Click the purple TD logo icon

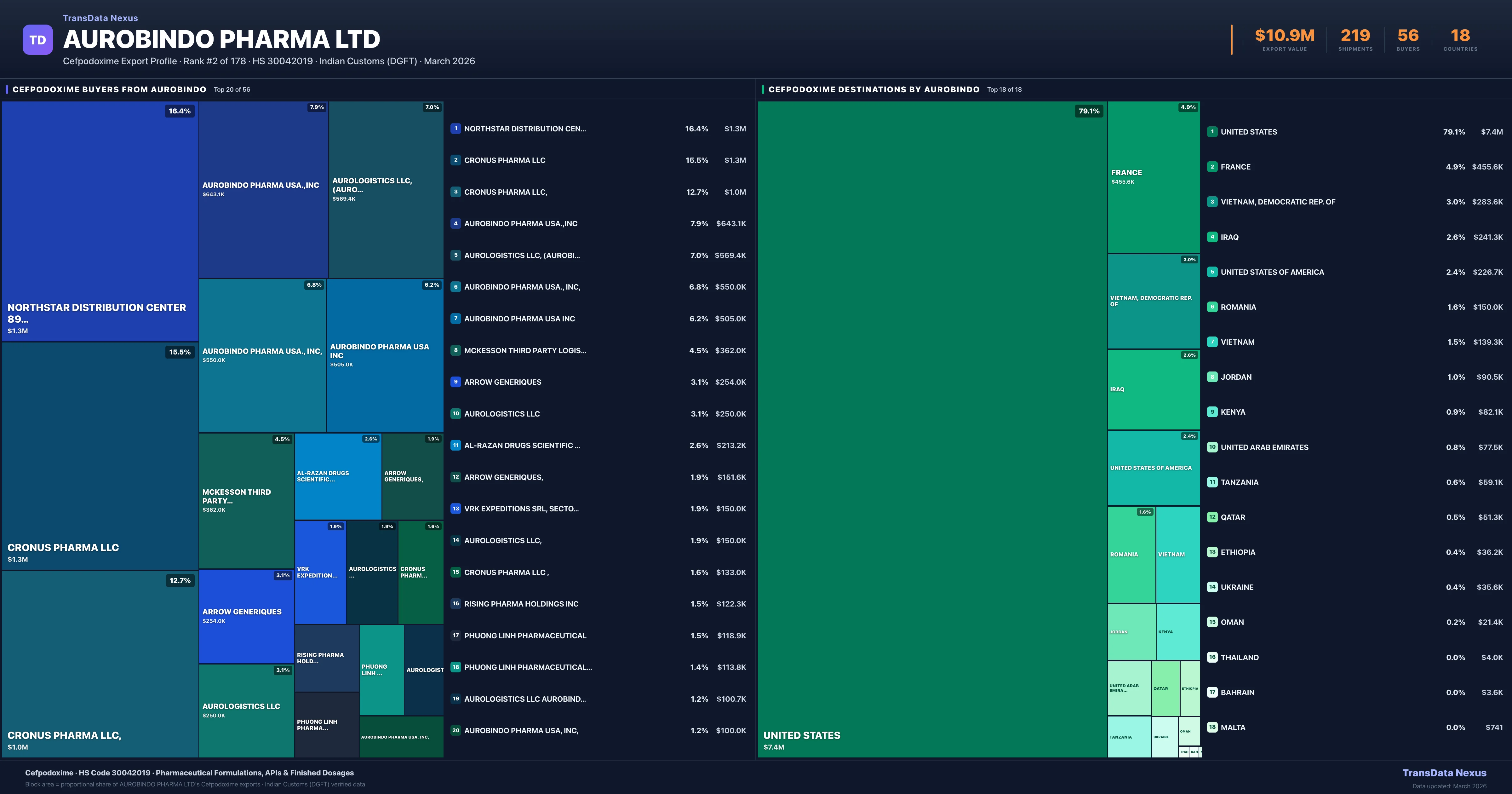point(37,40)
